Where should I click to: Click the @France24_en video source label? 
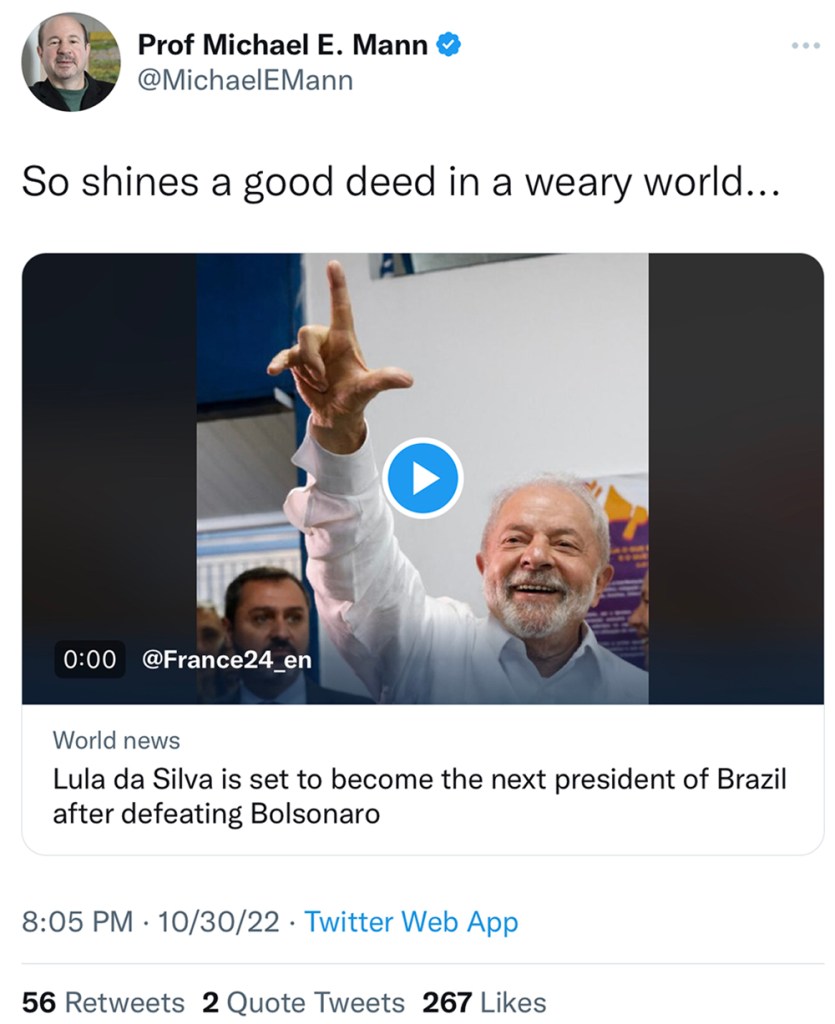pos(228,659)
